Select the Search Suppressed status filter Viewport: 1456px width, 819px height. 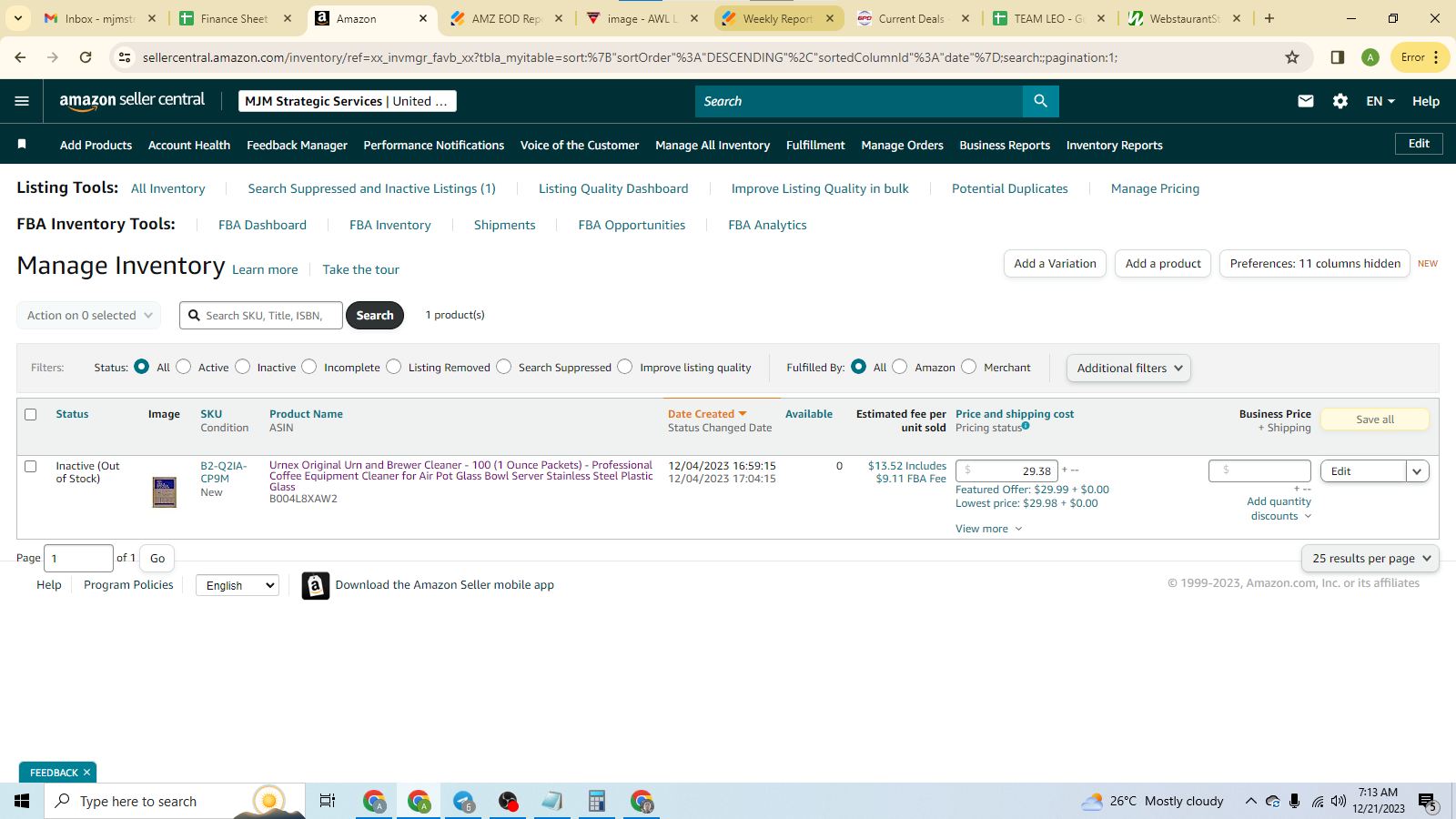pos(504,367)
